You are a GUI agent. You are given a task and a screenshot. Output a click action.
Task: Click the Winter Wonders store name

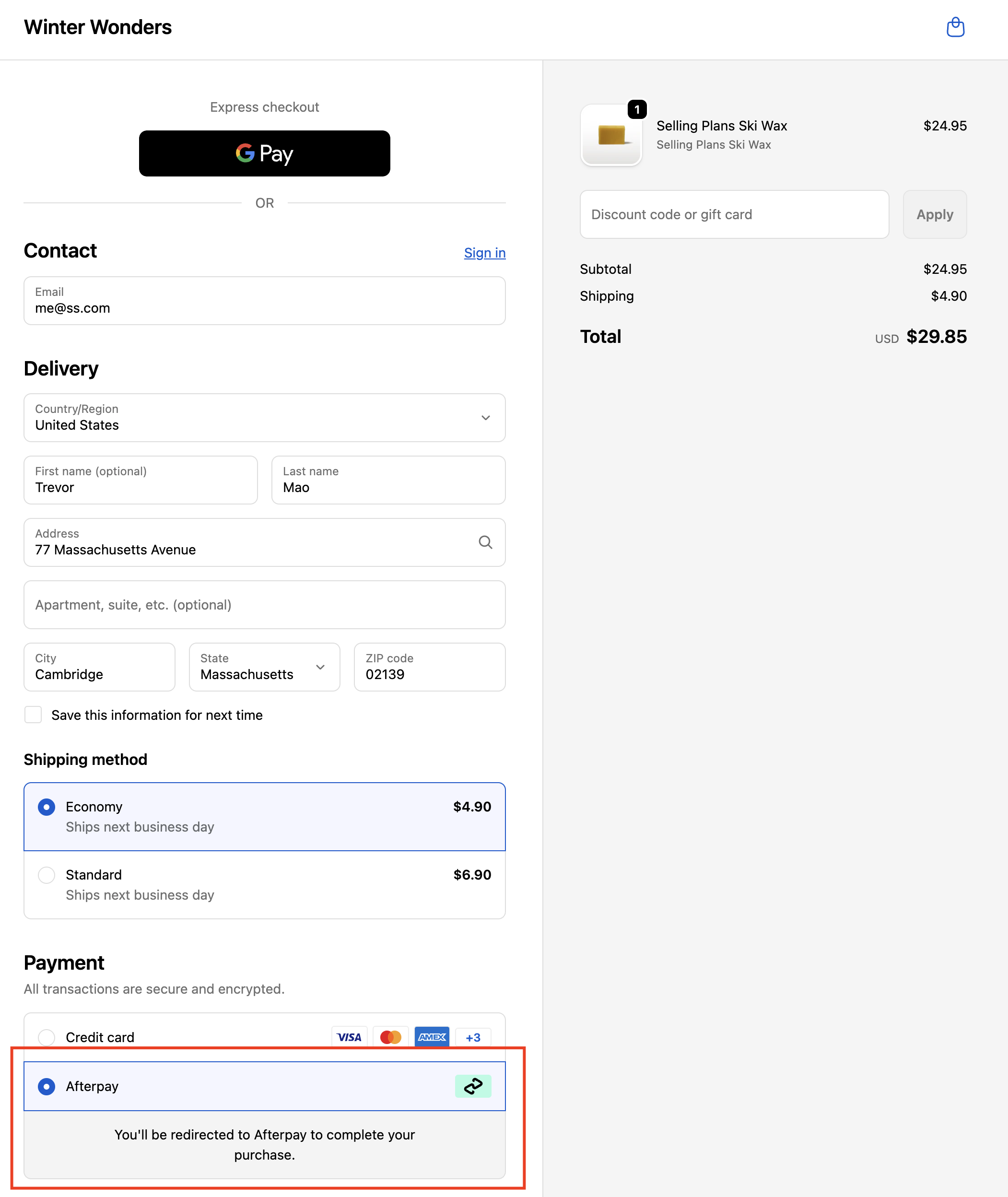pyautogui.click(x=97, y=27)
